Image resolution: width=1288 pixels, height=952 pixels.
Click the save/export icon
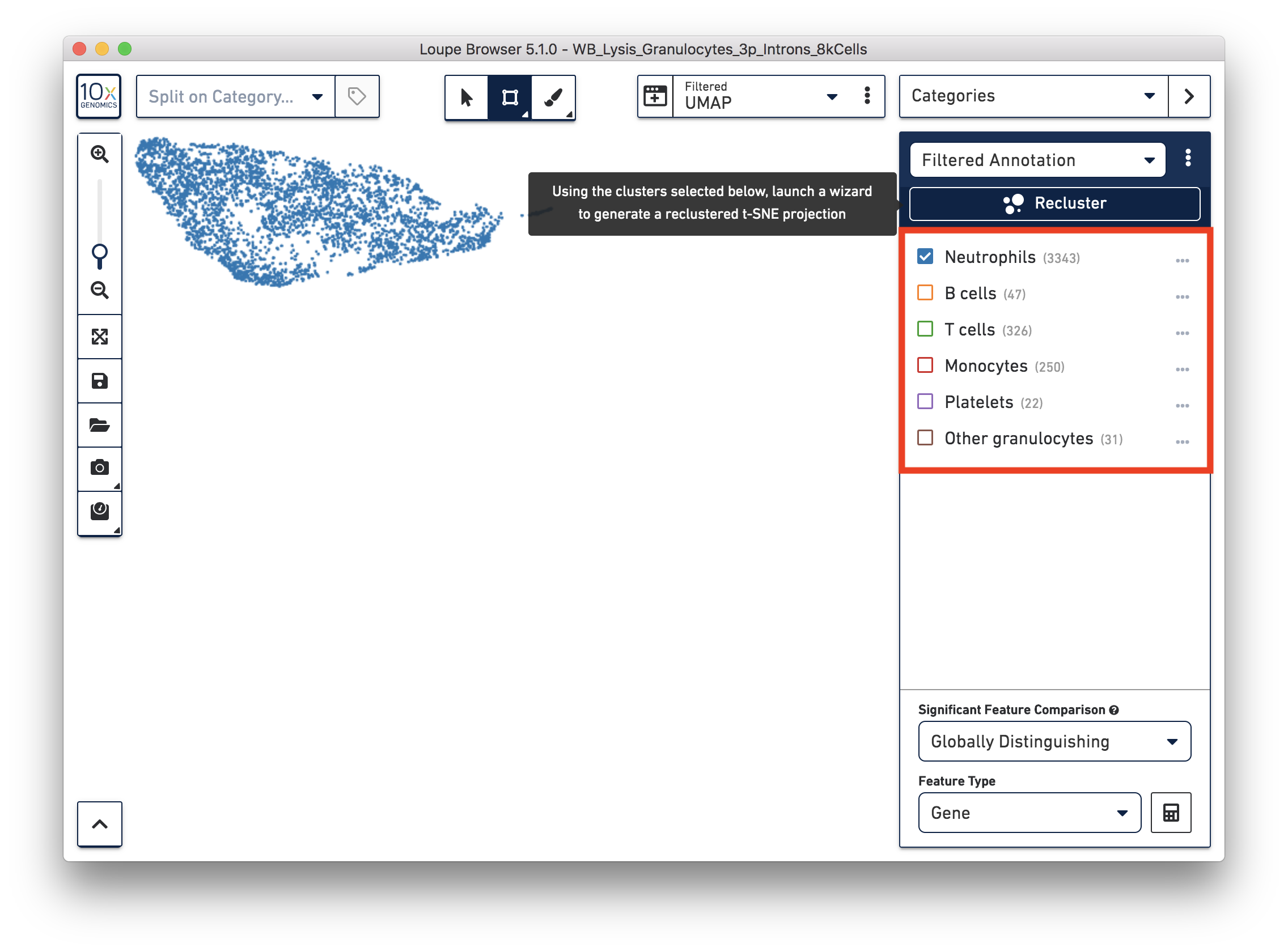pos(100,380)
